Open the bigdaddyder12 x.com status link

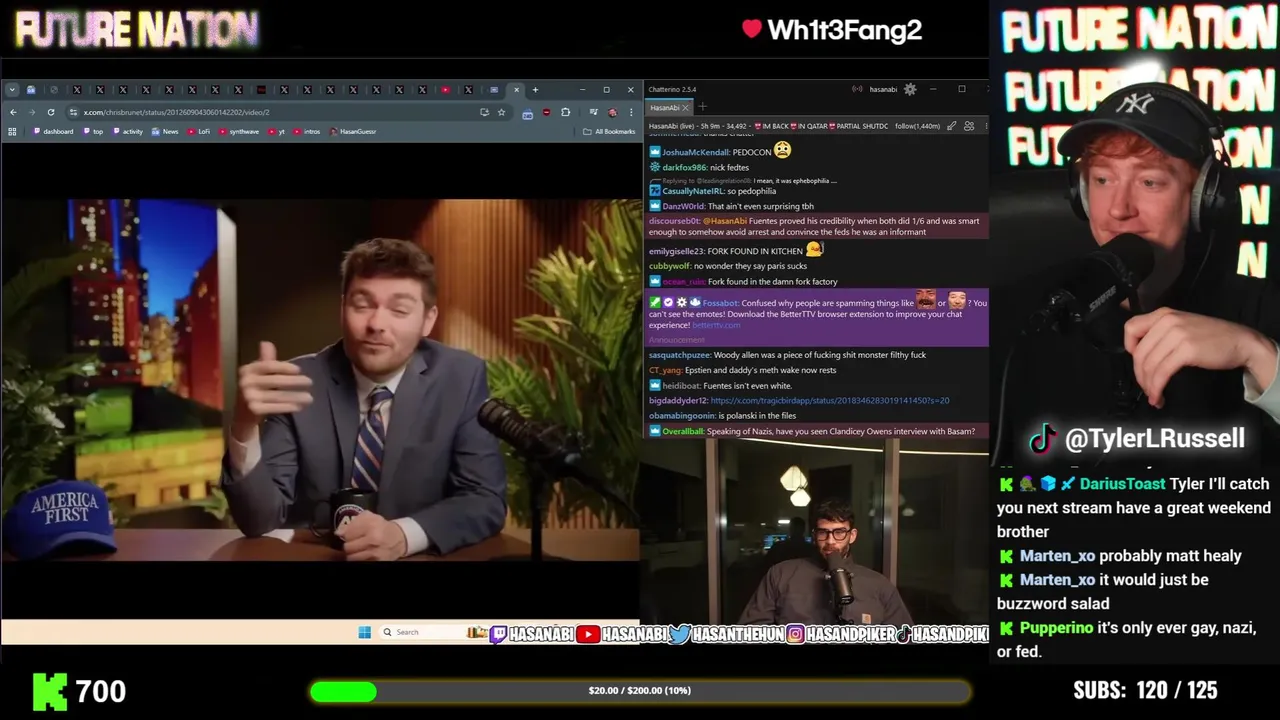[830, 401]
